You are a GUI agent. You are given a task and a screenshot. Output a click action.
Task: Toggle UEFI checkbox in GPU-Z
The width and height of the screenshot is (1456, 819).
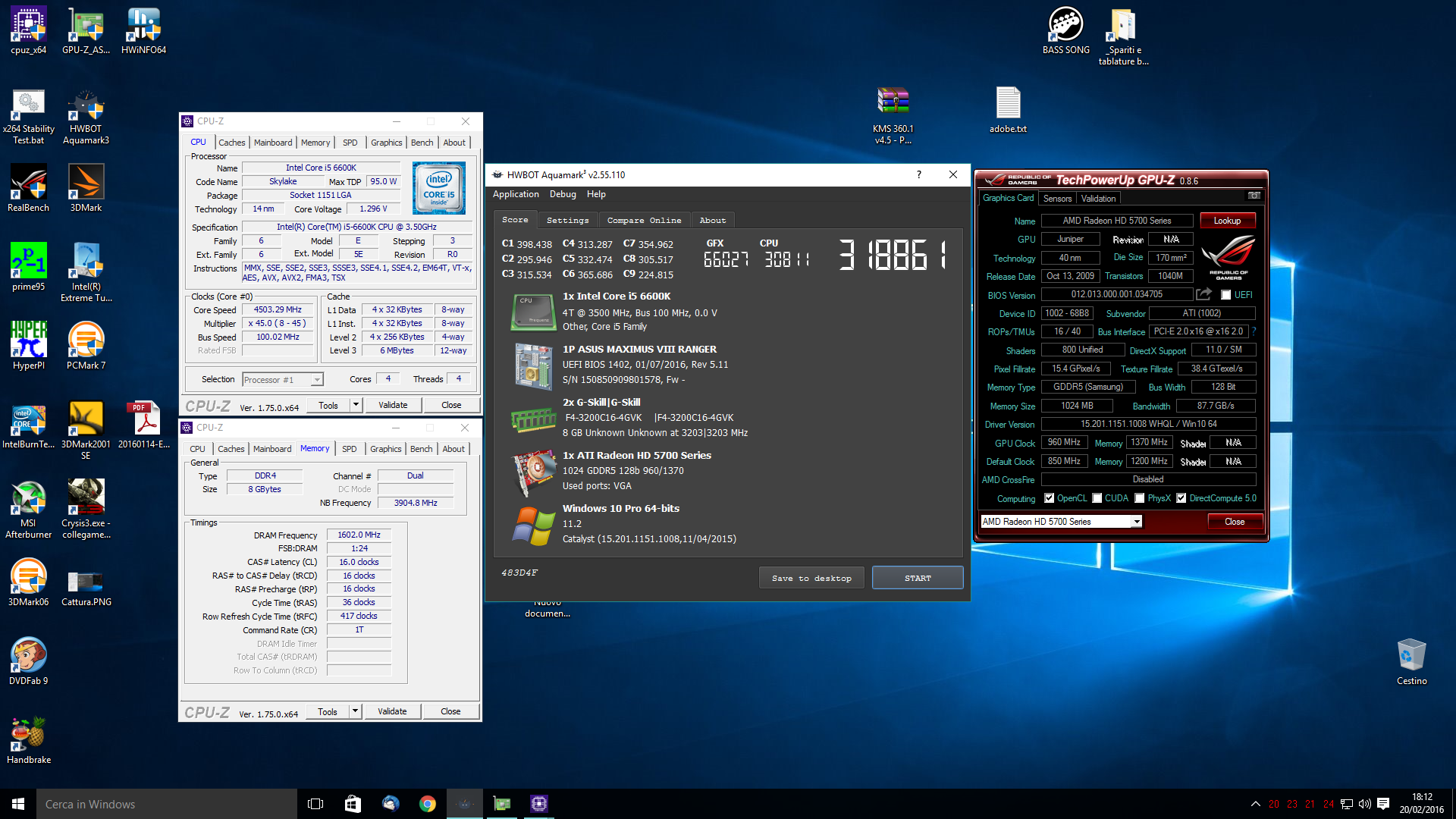[x=1225, y=295]
